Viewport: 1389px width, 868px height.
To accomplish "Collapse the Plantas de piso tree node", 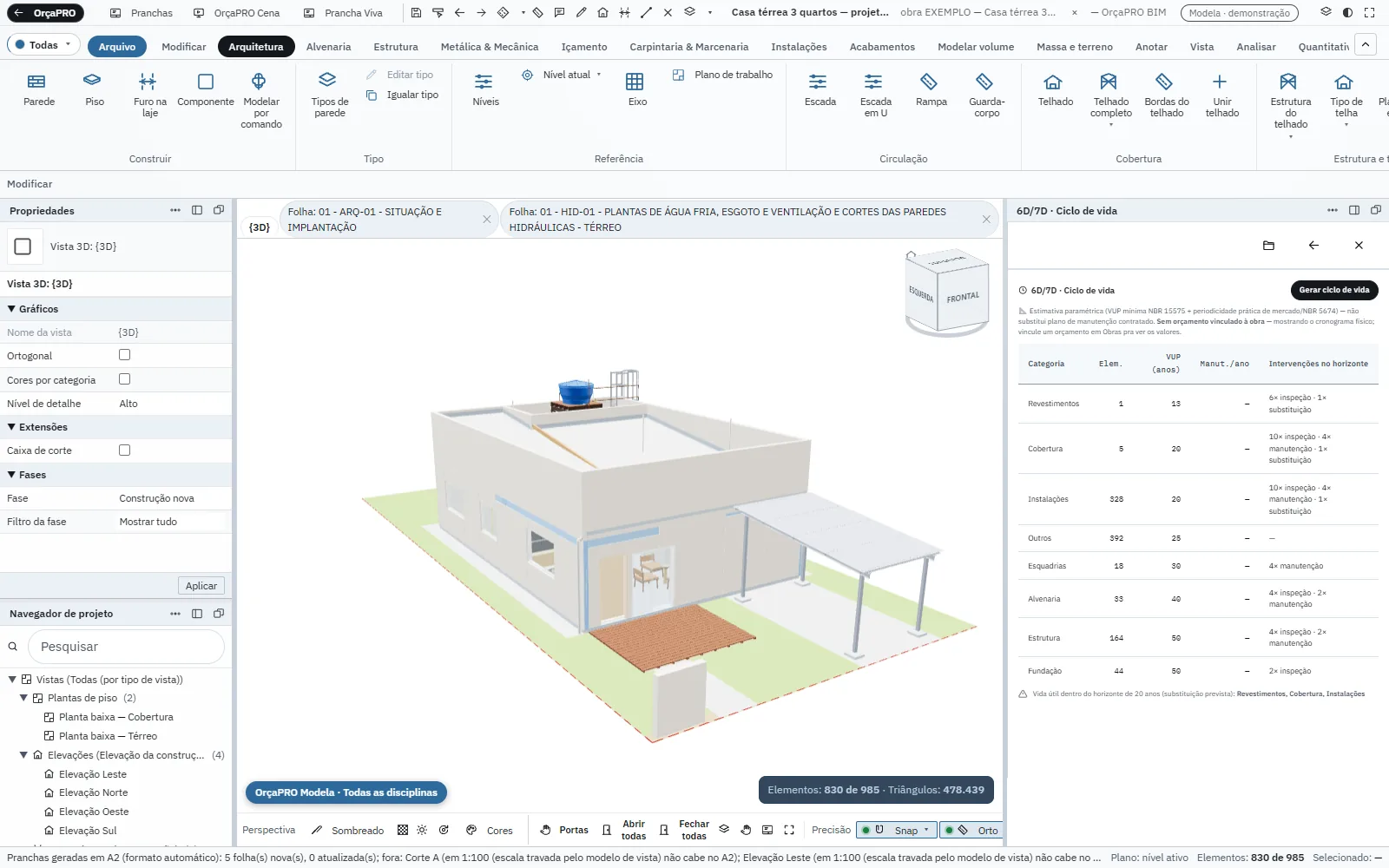I will click(24, 698).
